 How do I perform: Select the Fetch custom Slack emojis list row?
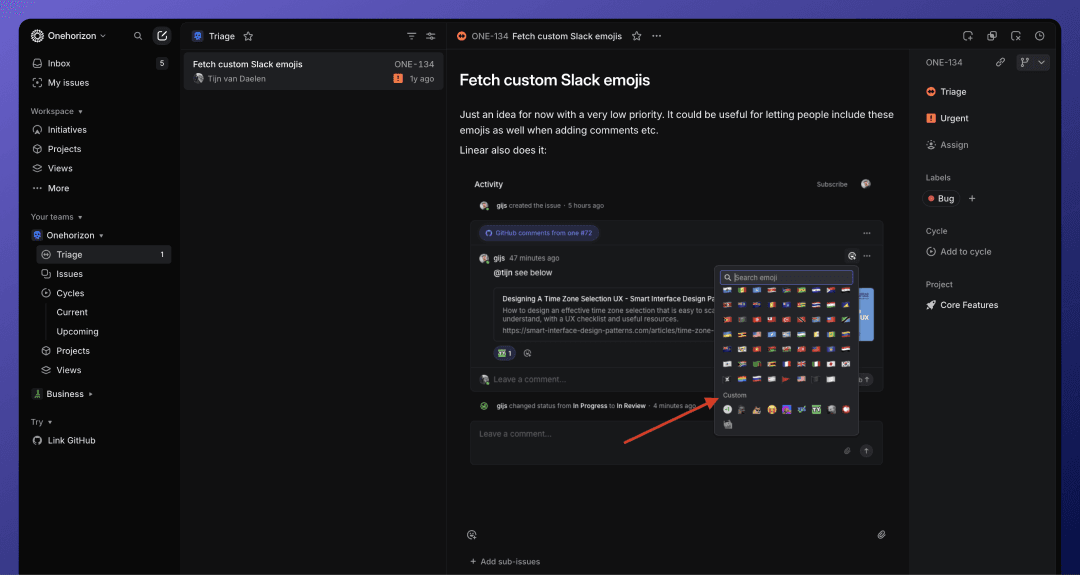(313, 71)
